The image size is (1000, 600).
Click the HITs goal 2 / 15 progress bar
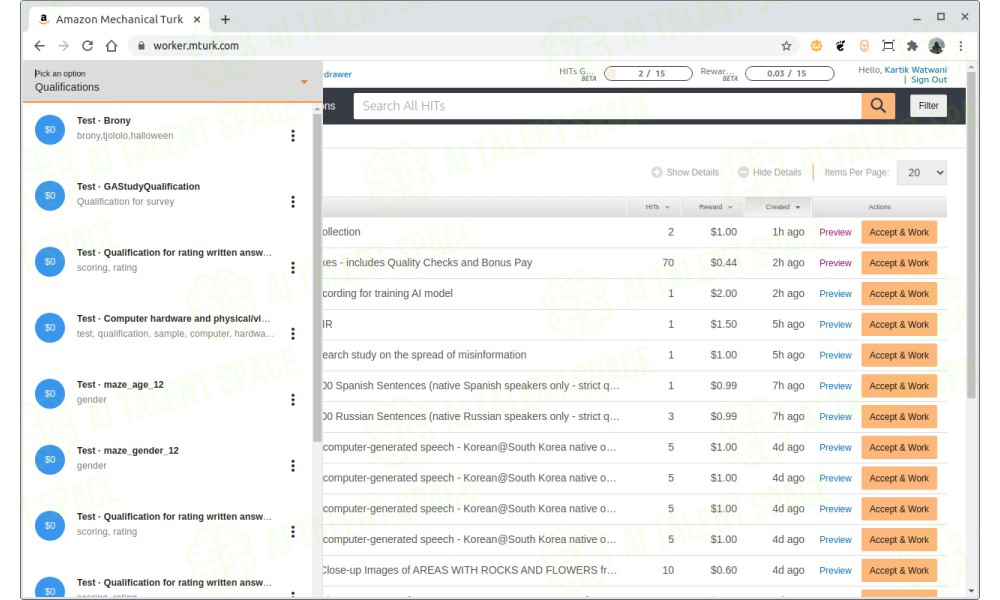[x=648, y=73]
